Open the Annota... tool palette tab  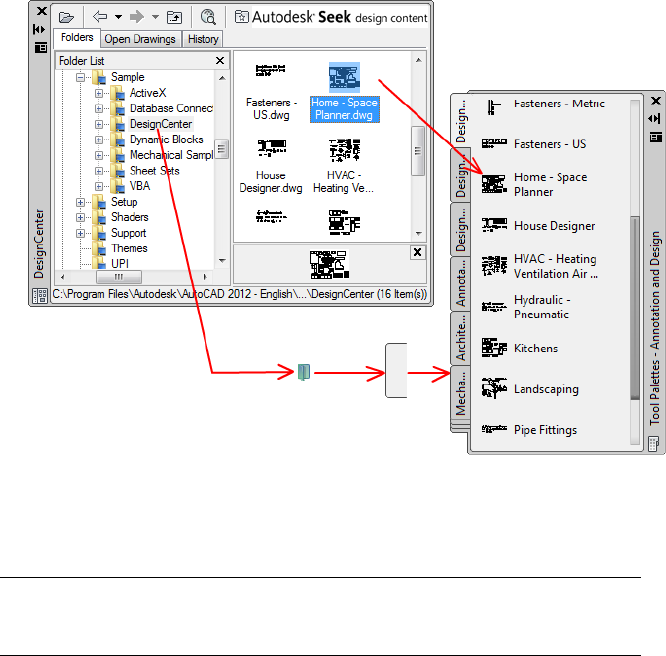click(x=461, y=284)
